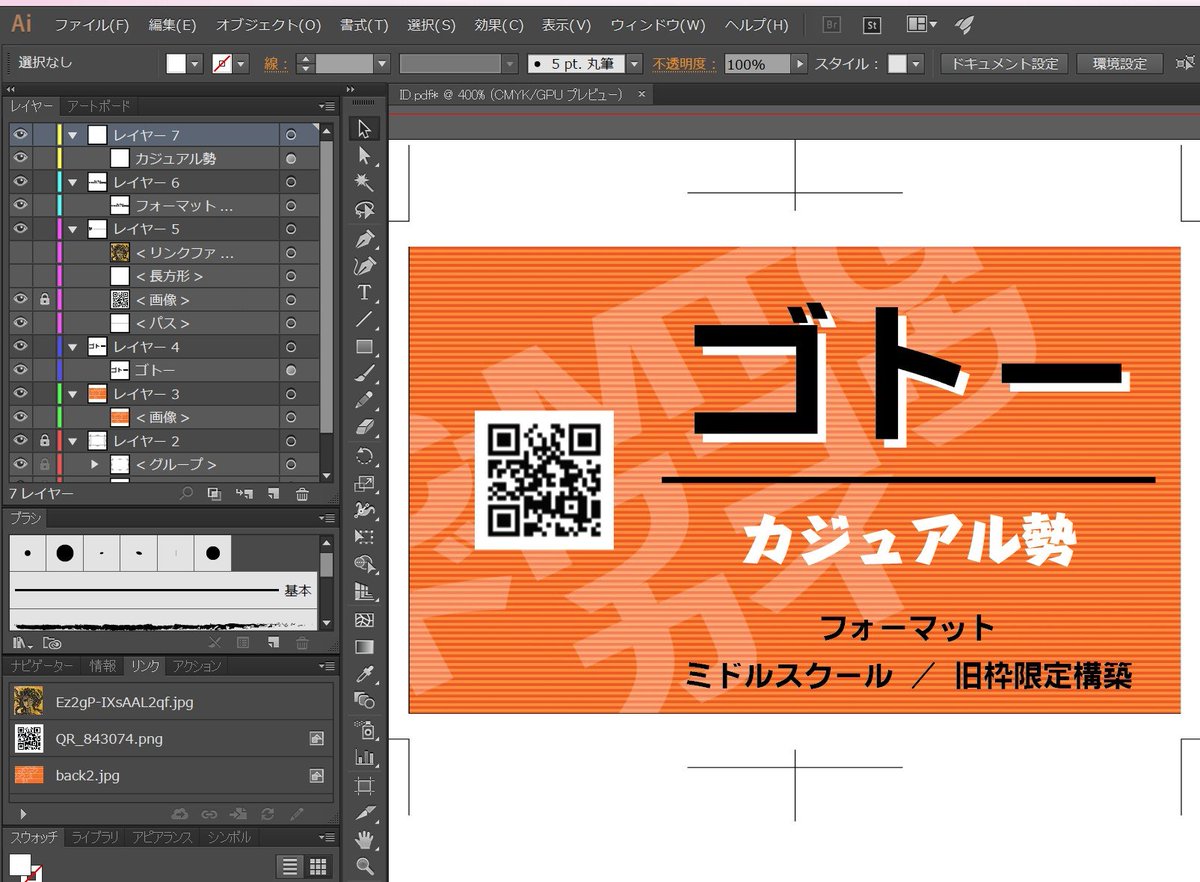Open the opacity 100% flyout arrow

point(799,64)
